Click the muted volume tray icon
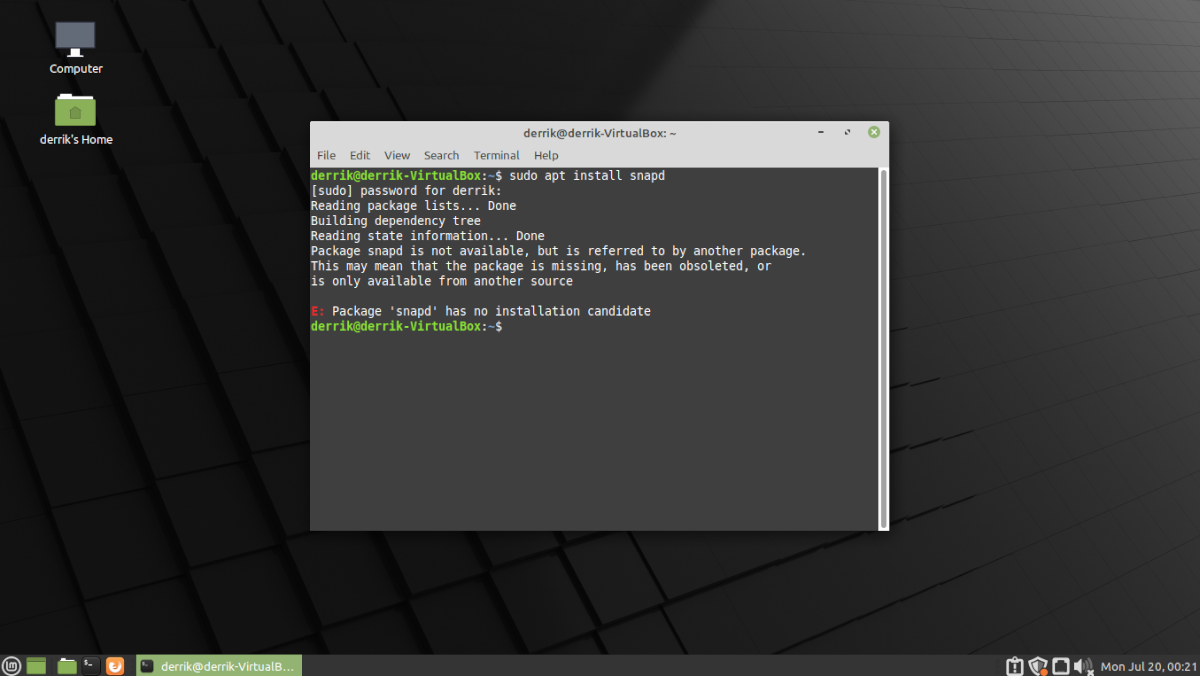 pos(1083,665)
